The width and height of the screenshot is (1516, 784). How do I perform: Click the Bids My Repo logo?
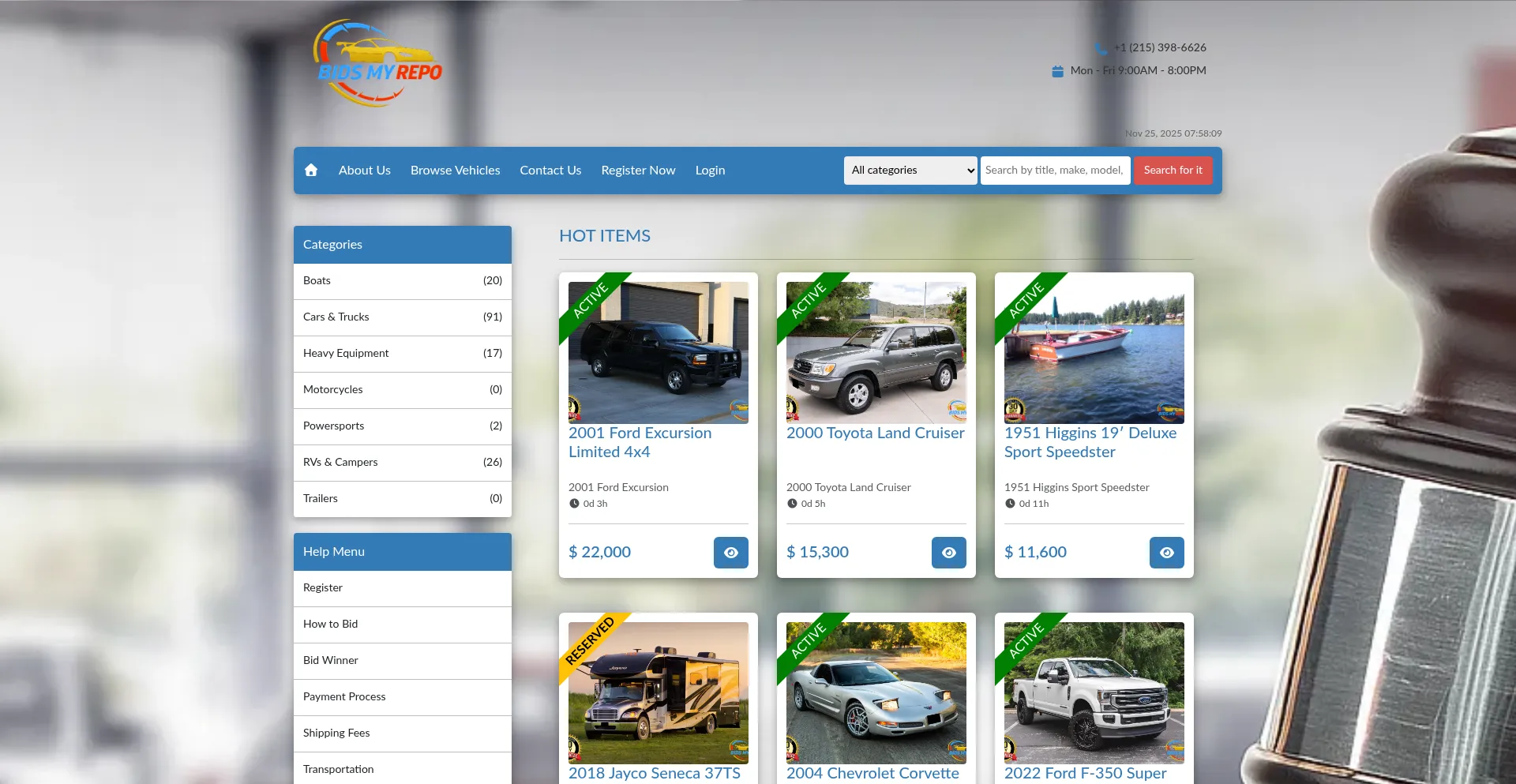click(x=379, y=63)
